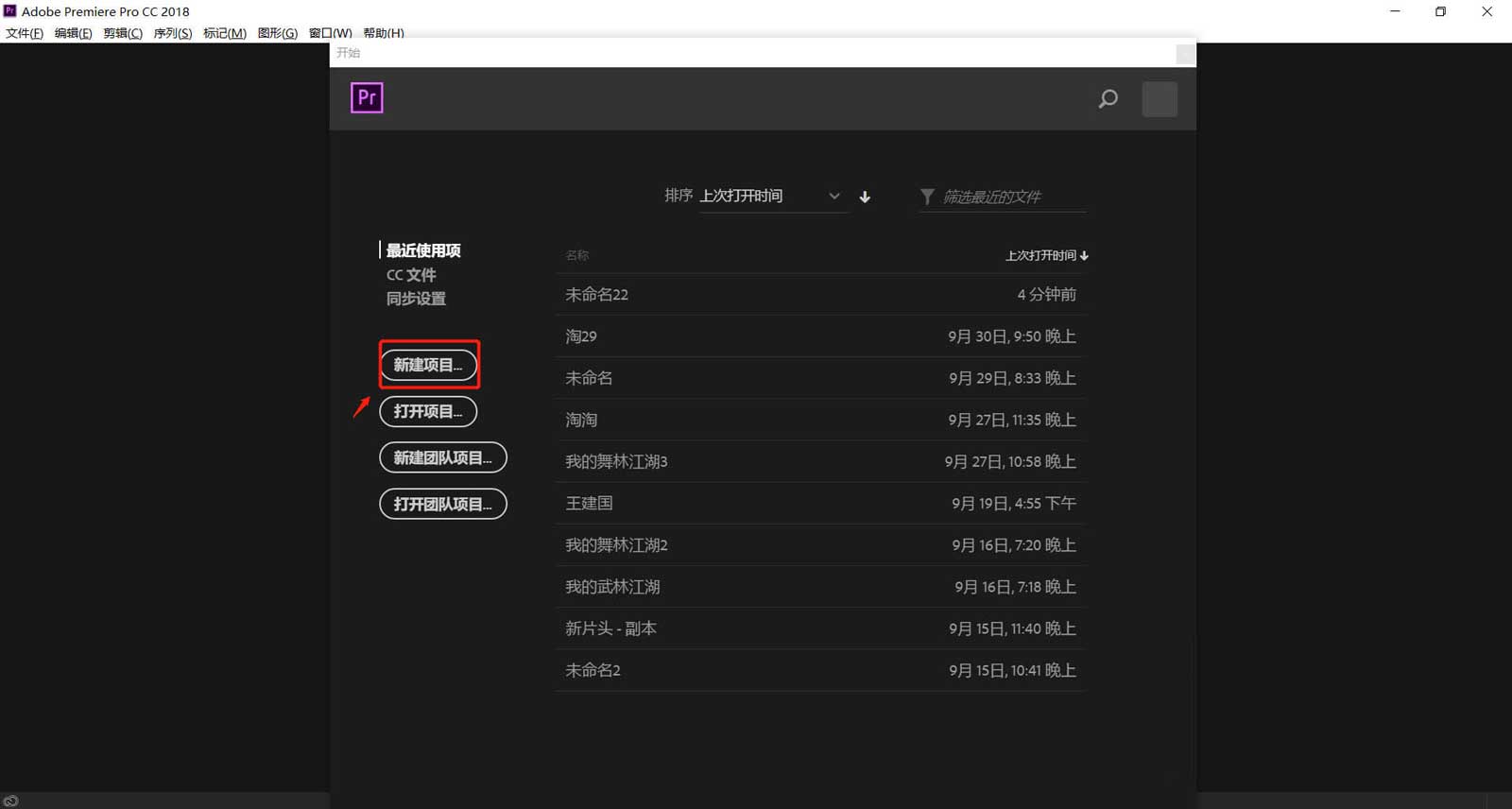Screen dimensions: 1512x809
Task: Open recent project 我的舞林江湖2
Action: tap(821, 545)
